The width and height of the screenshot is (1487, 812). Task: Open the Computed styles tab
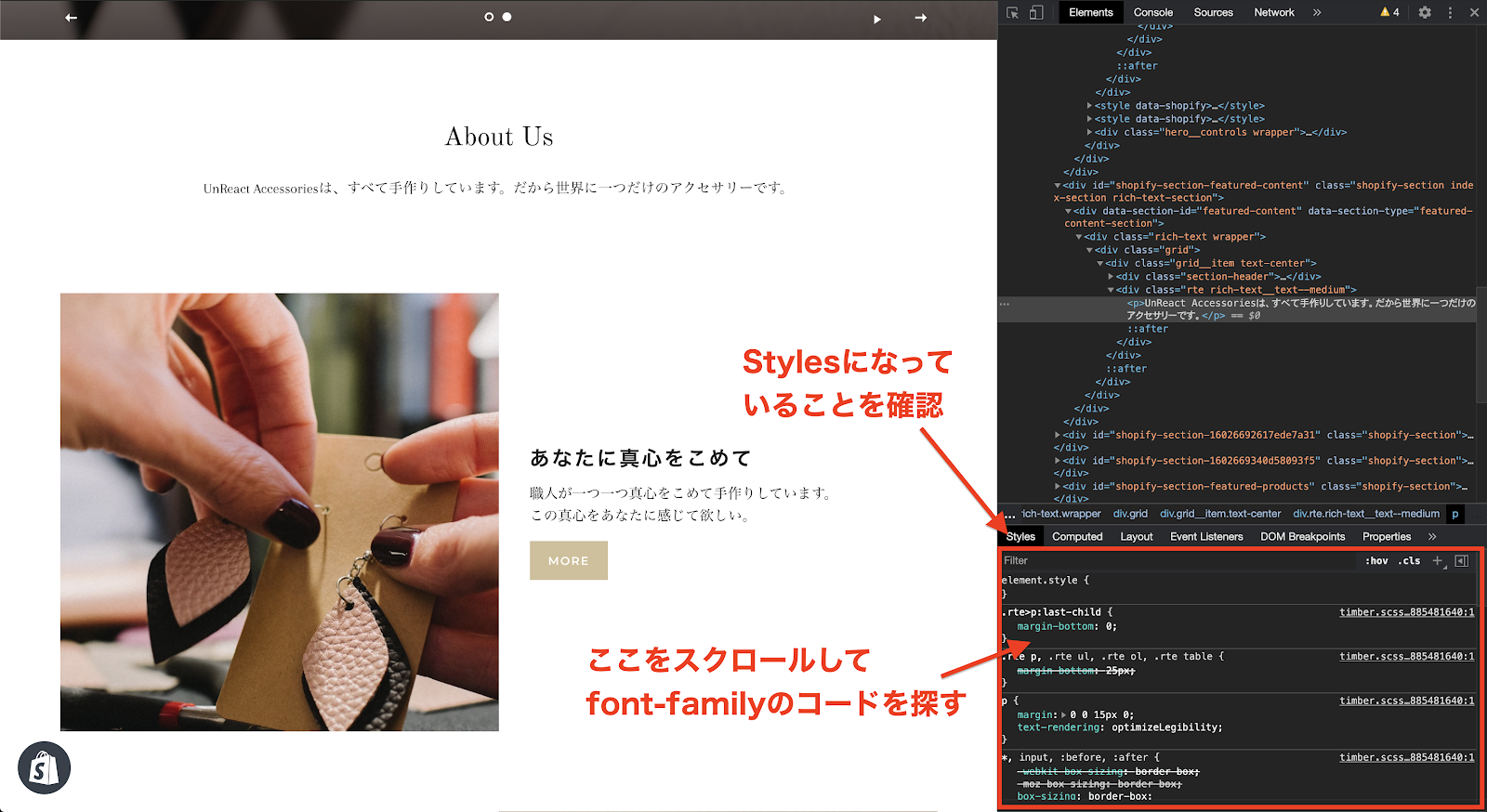click(1077, 537)
